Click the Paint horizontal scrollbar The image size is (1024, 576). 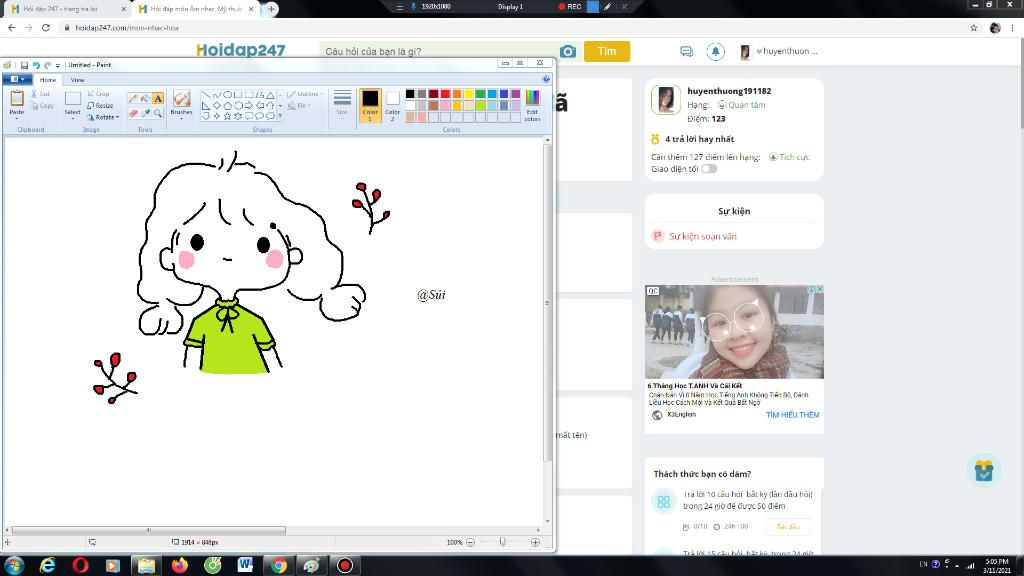(149, 530)
